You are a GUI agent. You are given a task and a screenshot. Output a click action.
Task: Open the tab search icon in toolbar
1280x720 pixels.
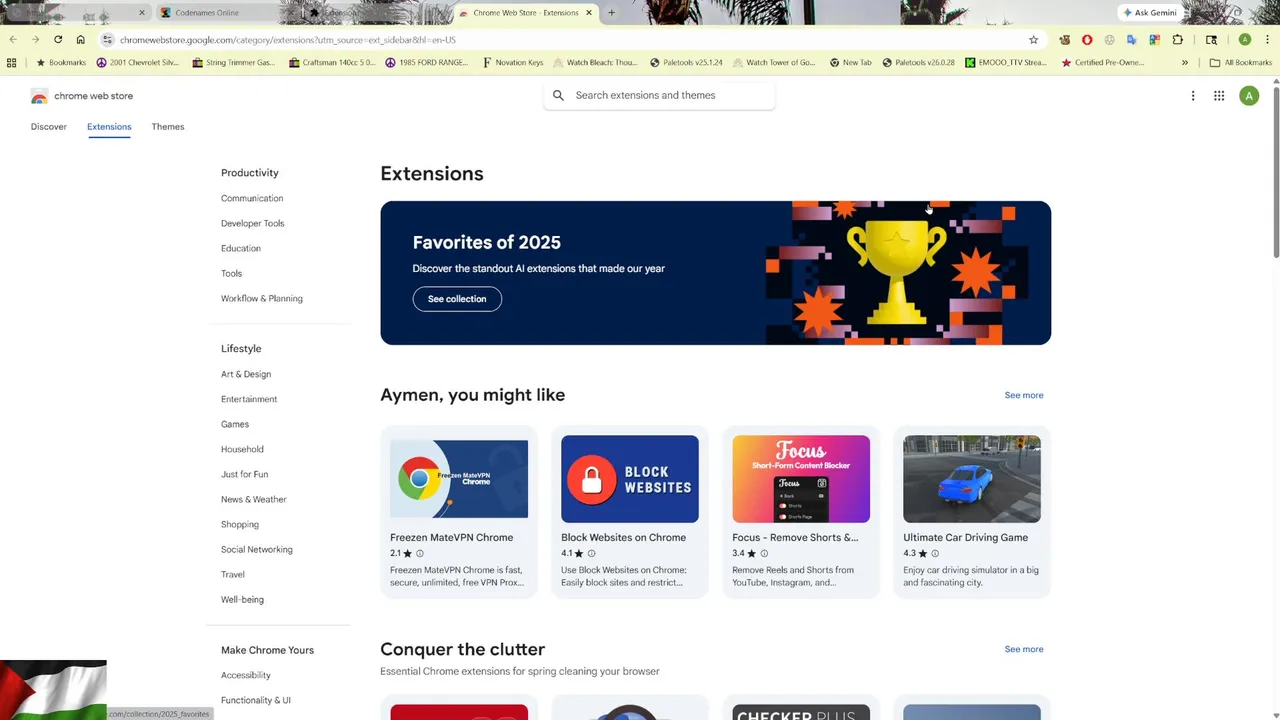tap(1211, 40)
